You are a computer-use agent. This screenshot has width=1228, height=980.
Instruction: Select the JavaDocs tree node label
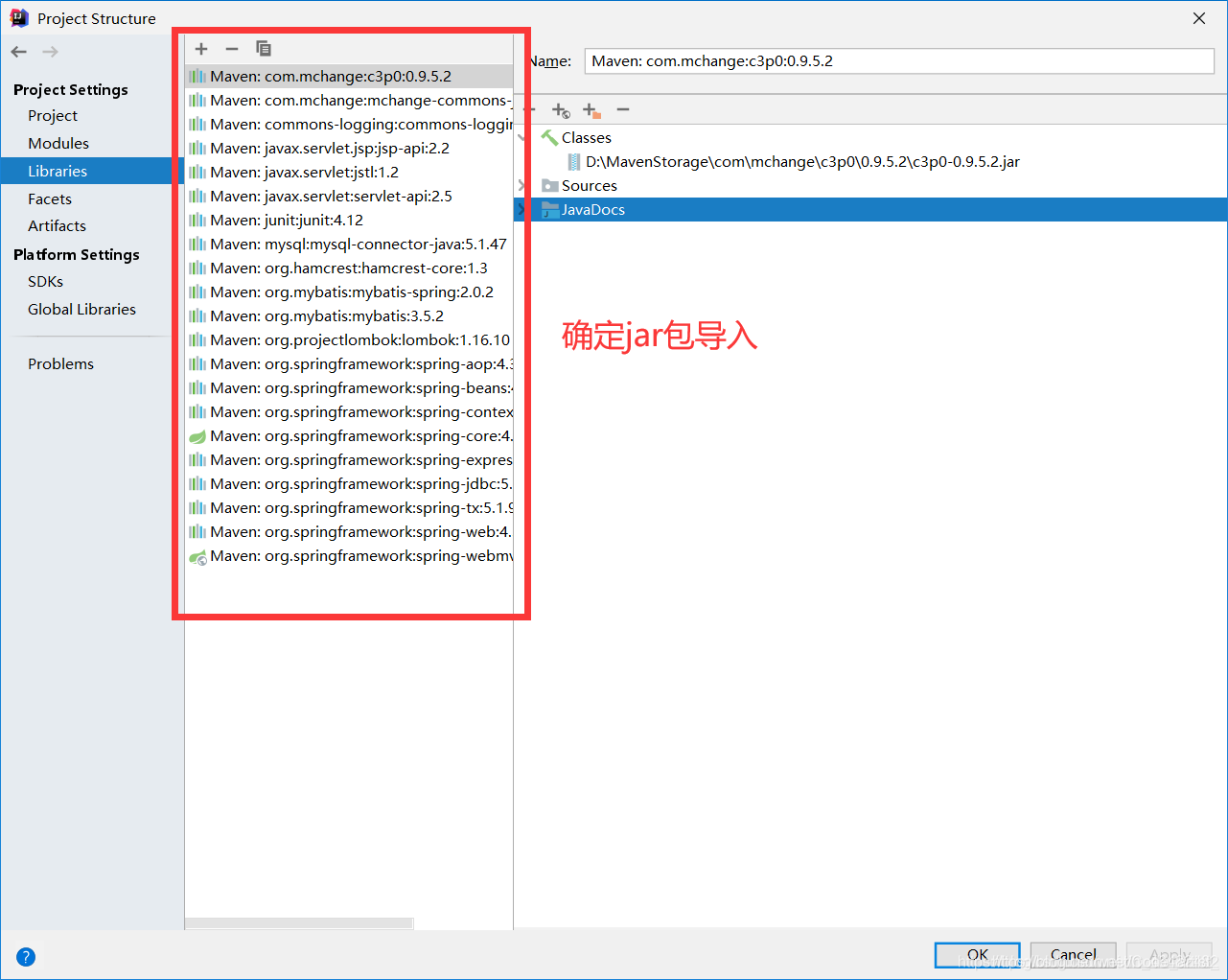[x=592, y=210]
